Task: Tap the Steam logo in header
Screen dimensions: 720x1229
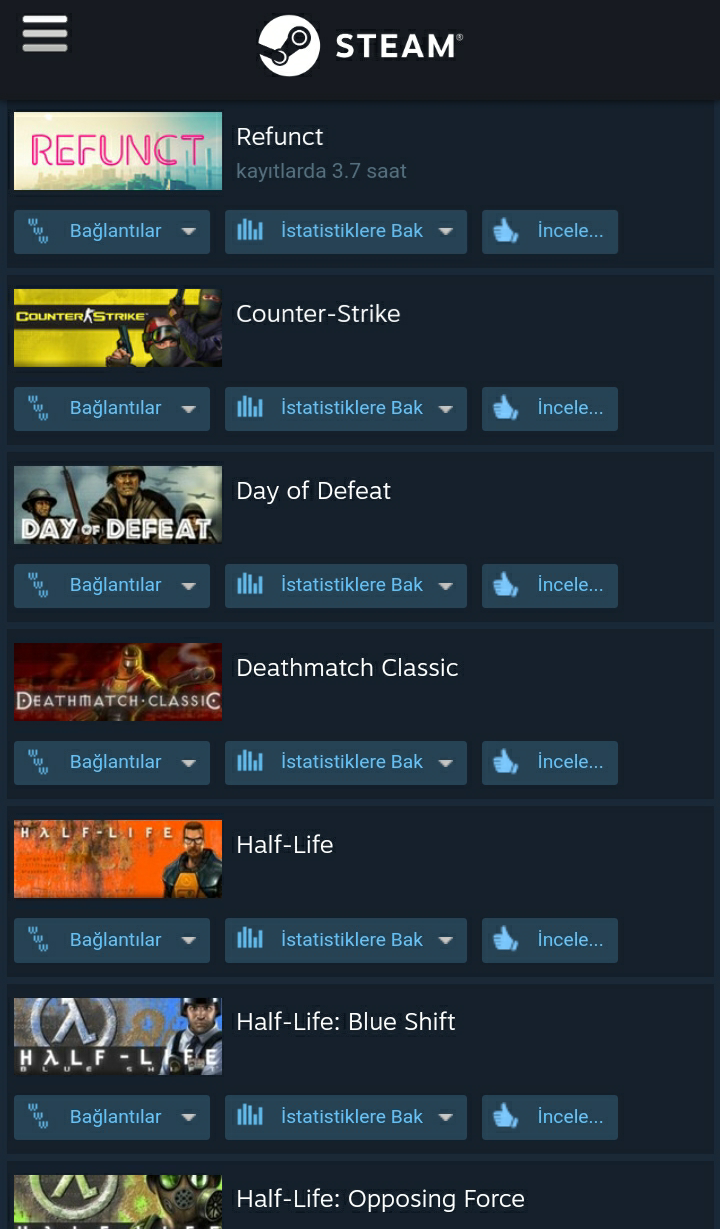Action: pos(360,45)
